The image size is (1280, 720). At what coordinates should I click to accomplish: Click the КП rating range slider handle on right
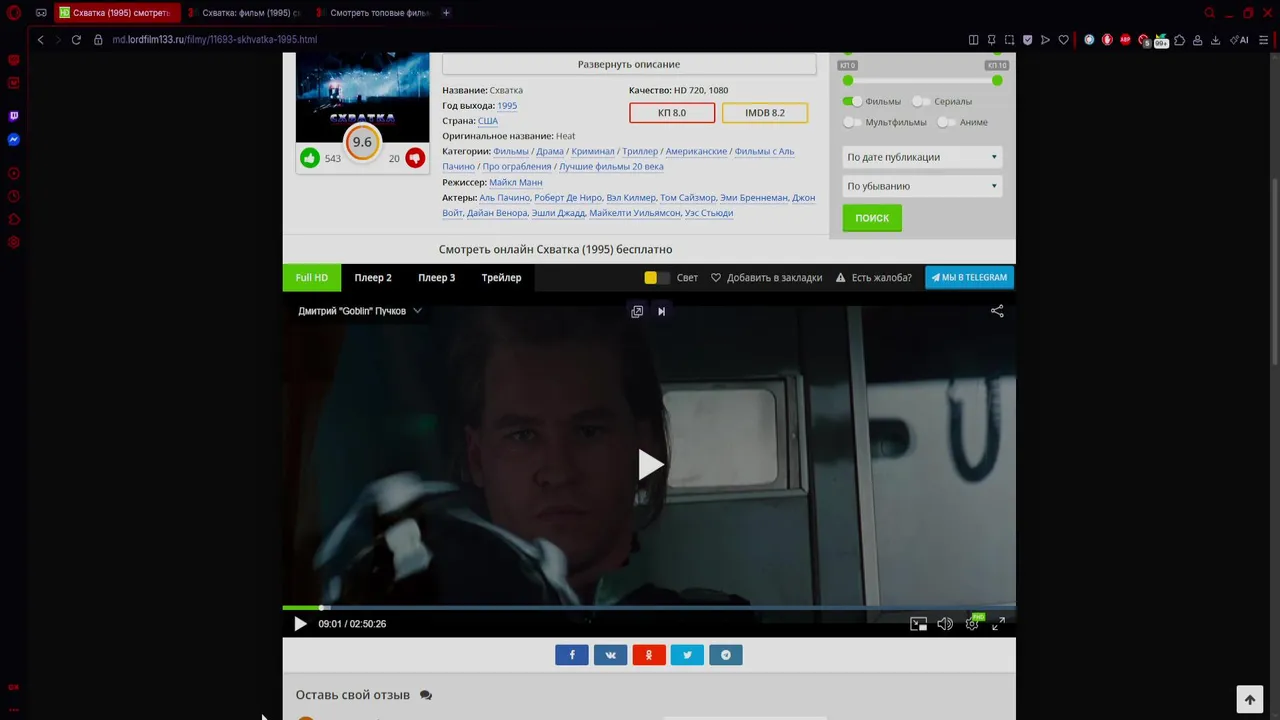coord(997,80)
